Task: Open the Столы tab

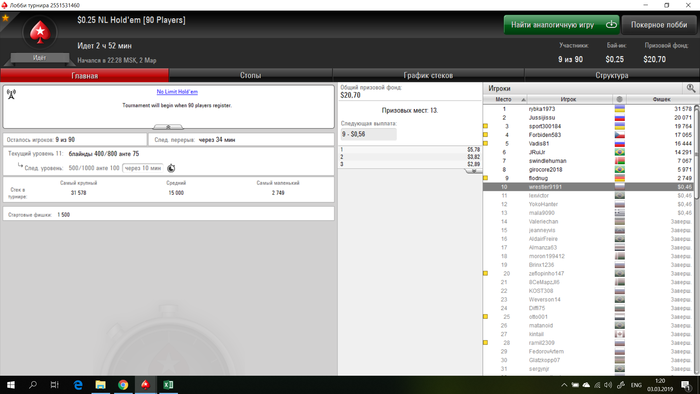Action: [x=250, y=75]
